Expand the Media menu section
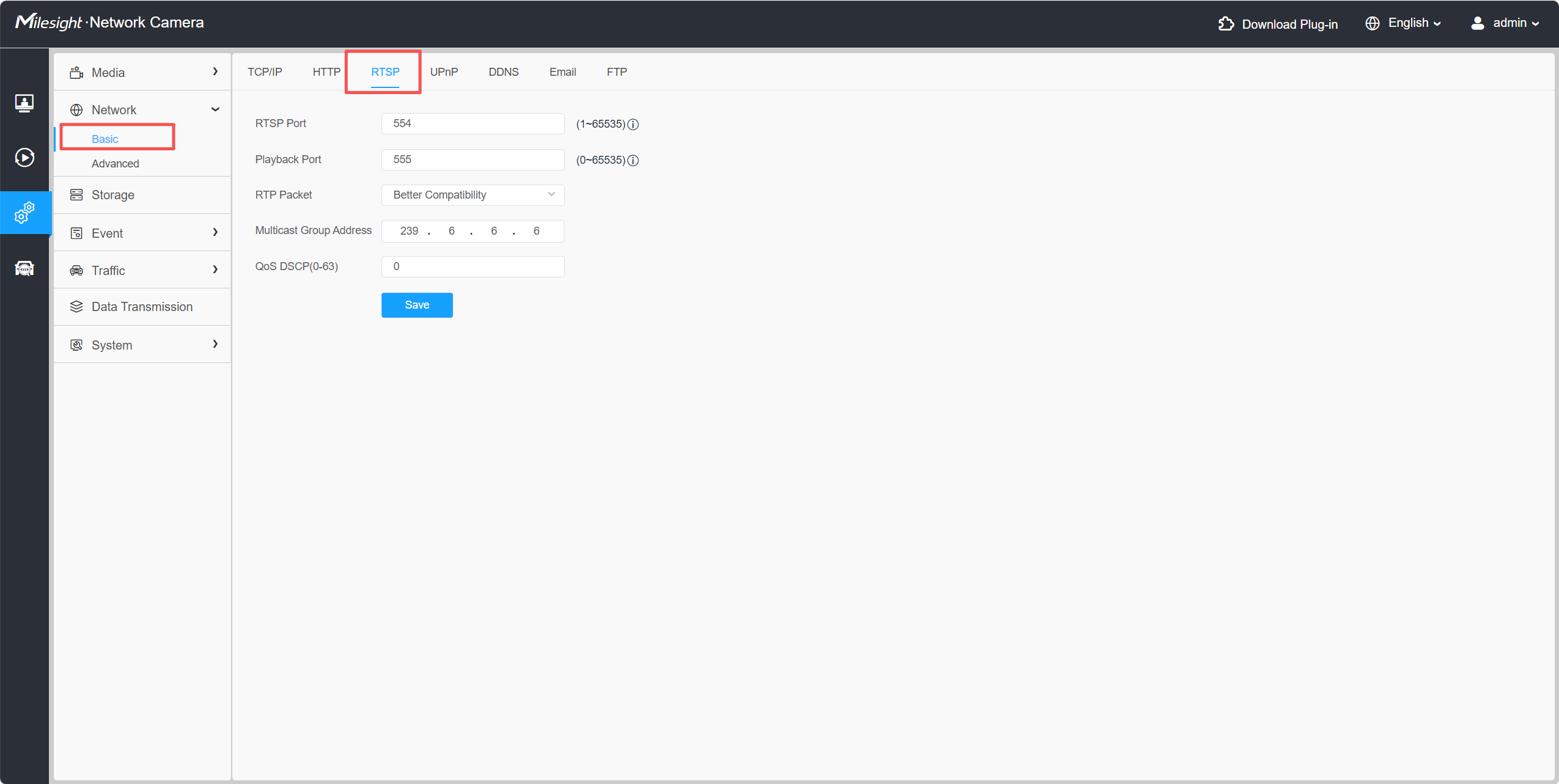 [x=142, y=72]
